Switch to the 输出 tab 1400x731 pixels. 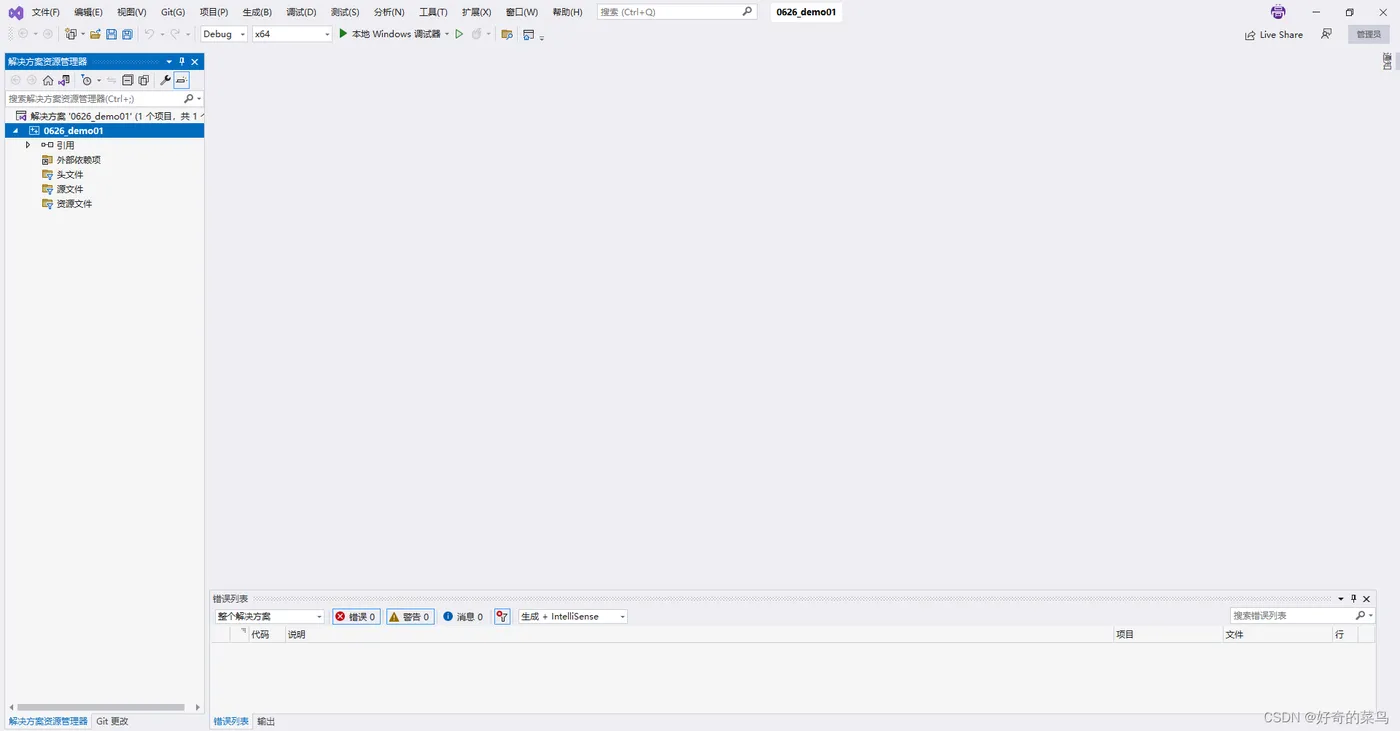[x=266, y=722]
